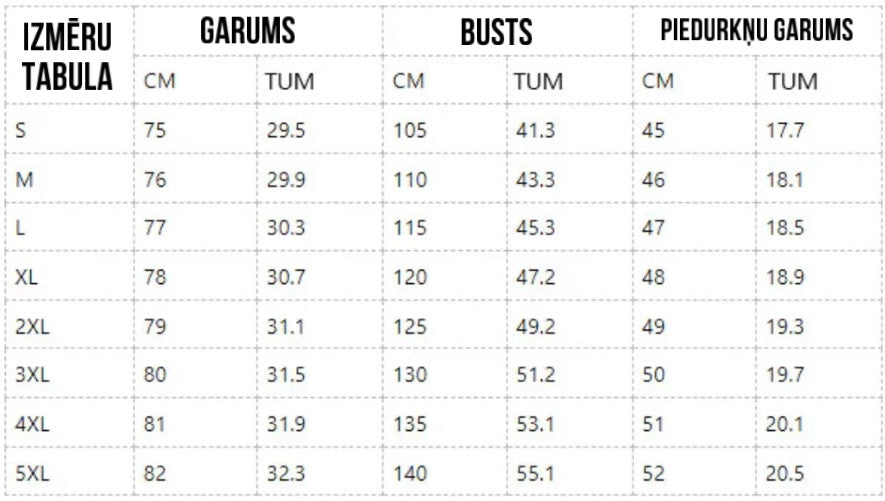Click the CM subheader under GARUMS

click(x=160, y=81)
